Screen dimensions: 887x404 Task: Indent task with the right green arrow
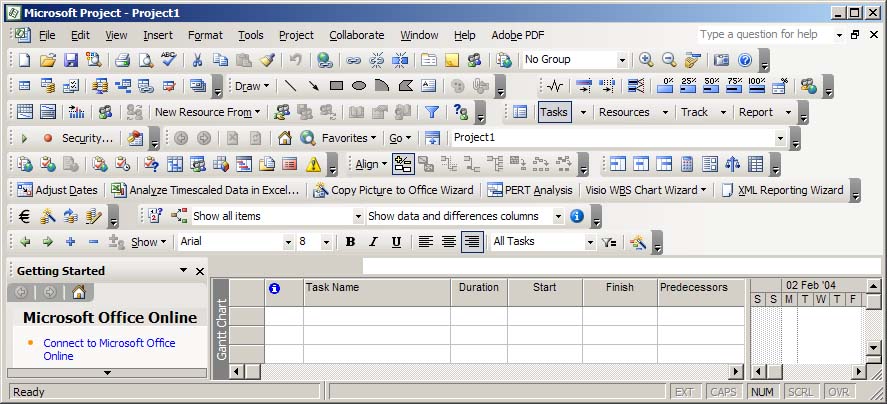[x=48, y=242]
